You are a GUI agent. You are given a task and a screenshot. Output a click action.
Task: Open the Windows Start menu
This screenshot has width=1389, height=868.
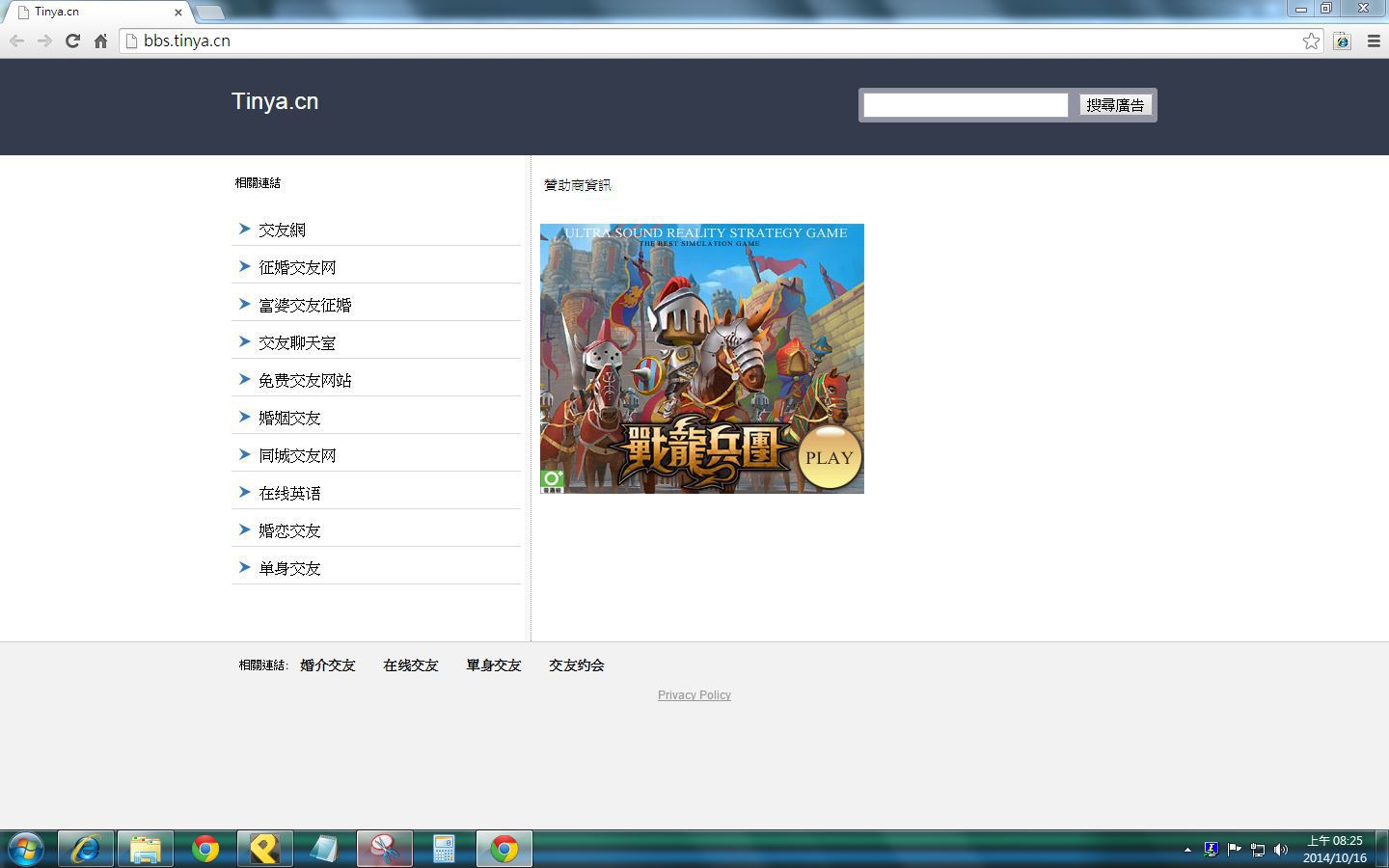[x=26, y=849]
